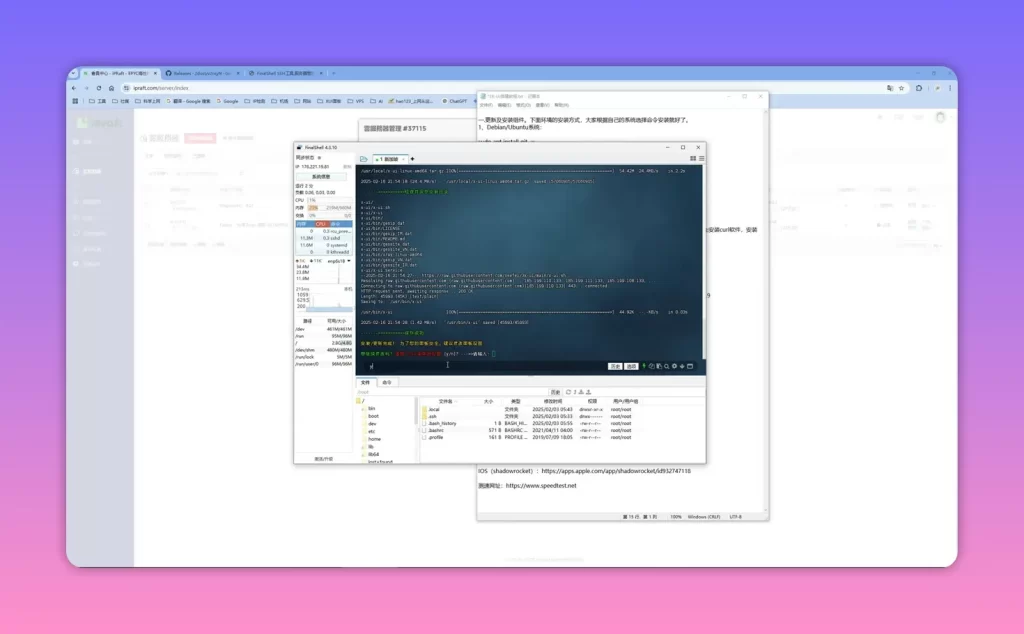This screenshot has height=634, width=1024.
Task: Open terminal settings gear icon
Action: click(675, 366)
